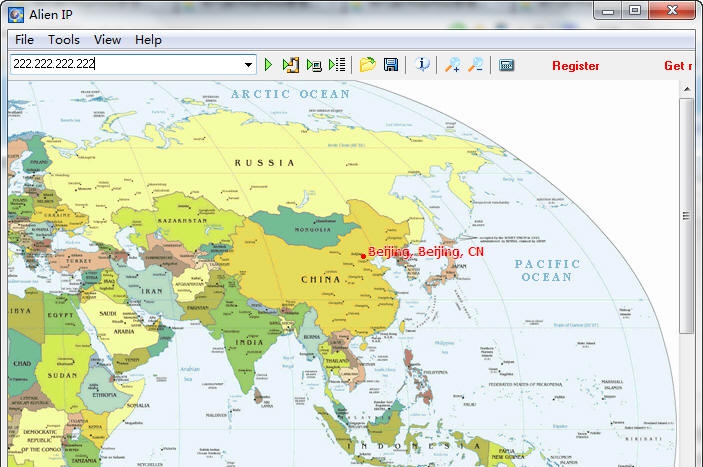This screenshot has width=703, height=467.
Task: Click the INDIA label on the map
Action: coord(250,342)
